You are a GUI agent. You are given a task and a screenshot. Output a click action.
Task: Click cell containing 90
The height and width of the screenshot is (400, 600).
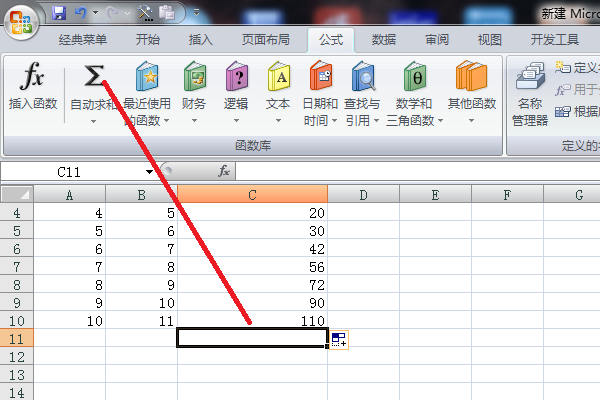pos(253,302)
